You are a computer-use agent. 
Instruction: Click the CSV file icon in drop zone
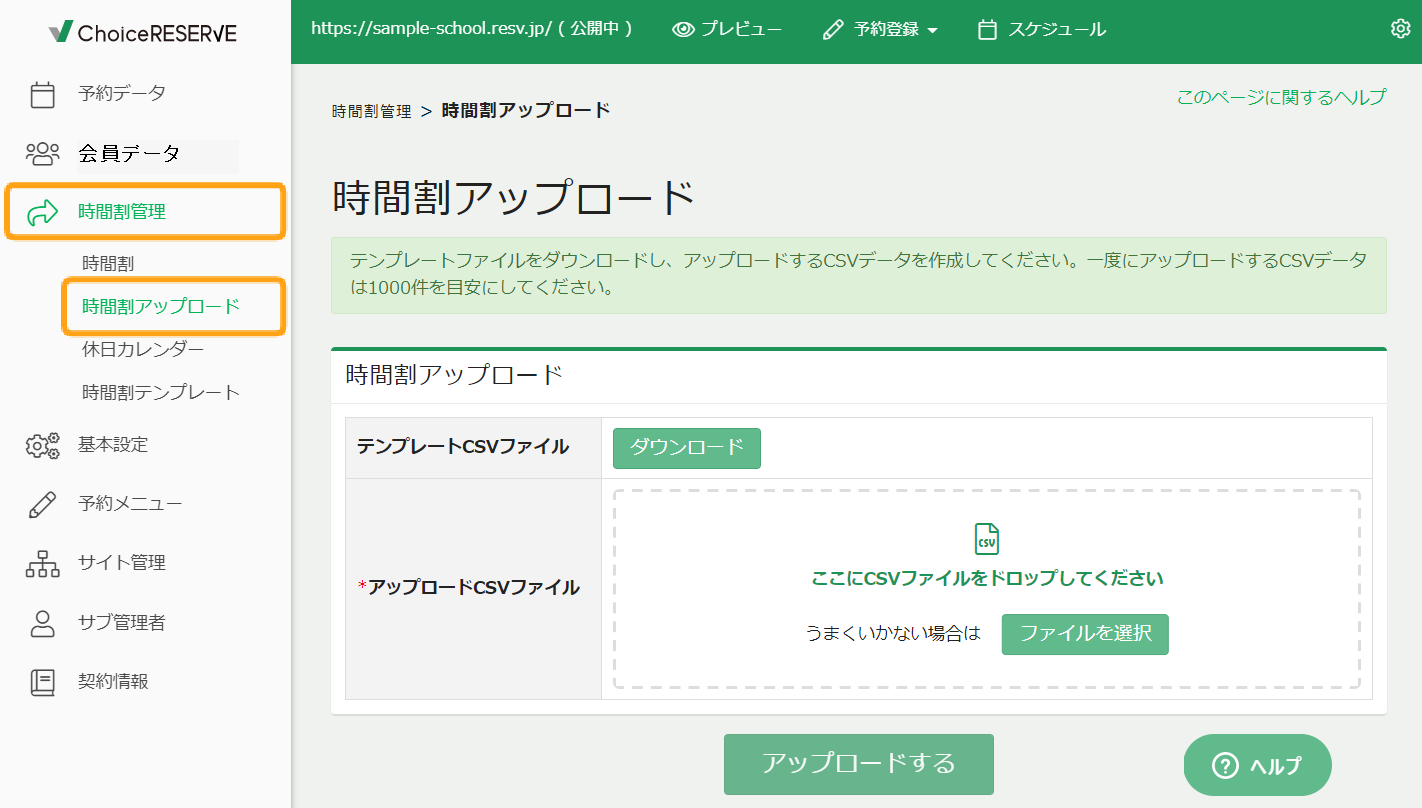tap(987, 538)
